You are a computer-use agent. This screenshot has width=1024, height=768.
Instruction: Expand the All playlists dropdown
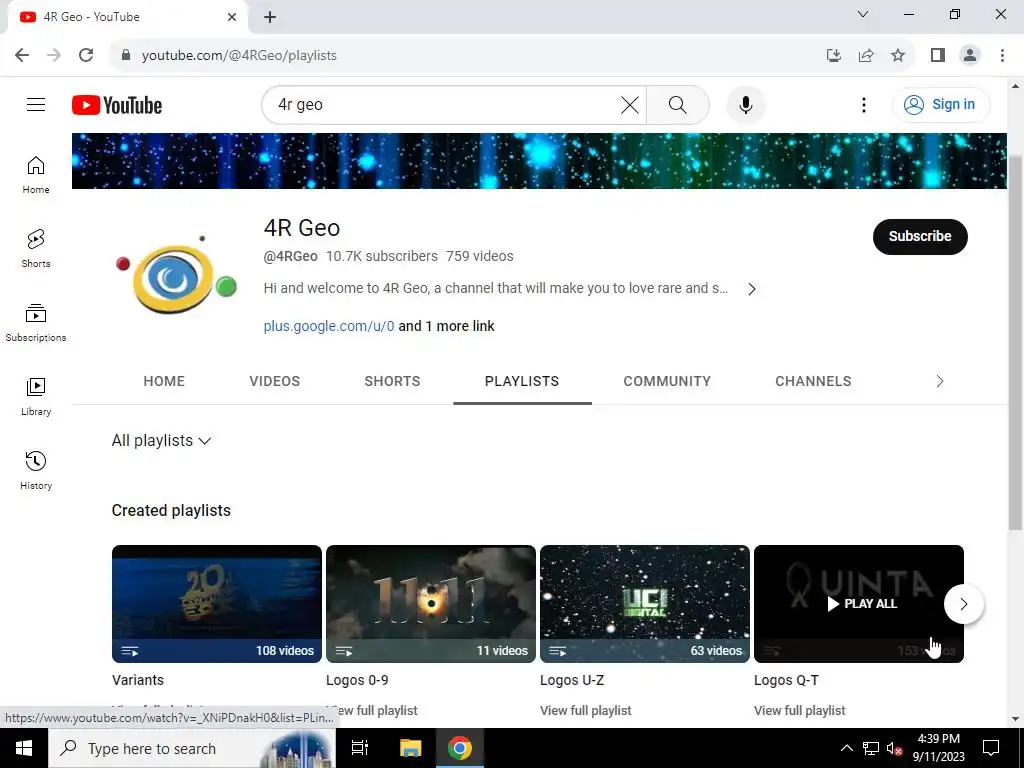click(161, 440)
